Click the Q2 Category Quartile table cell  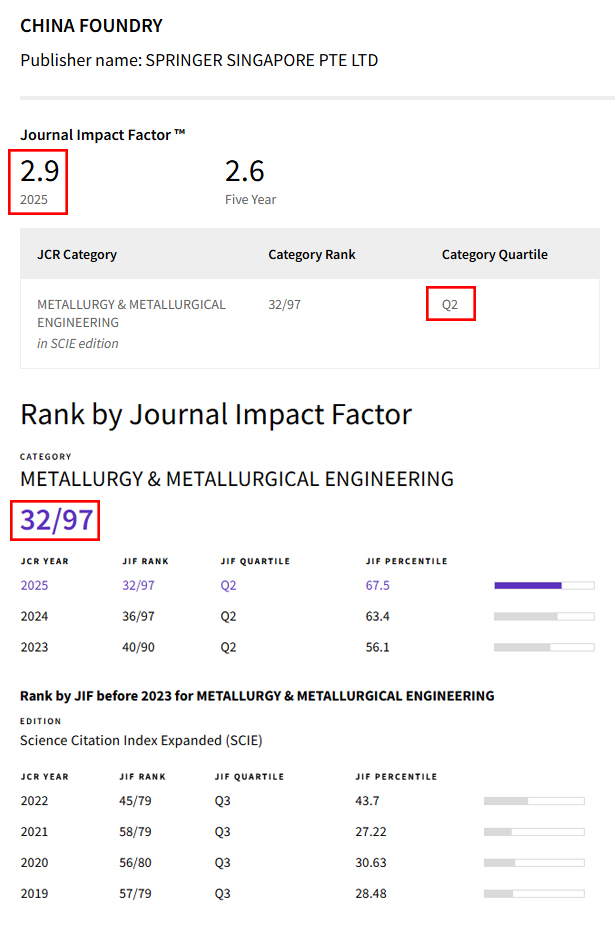(450, 305)
